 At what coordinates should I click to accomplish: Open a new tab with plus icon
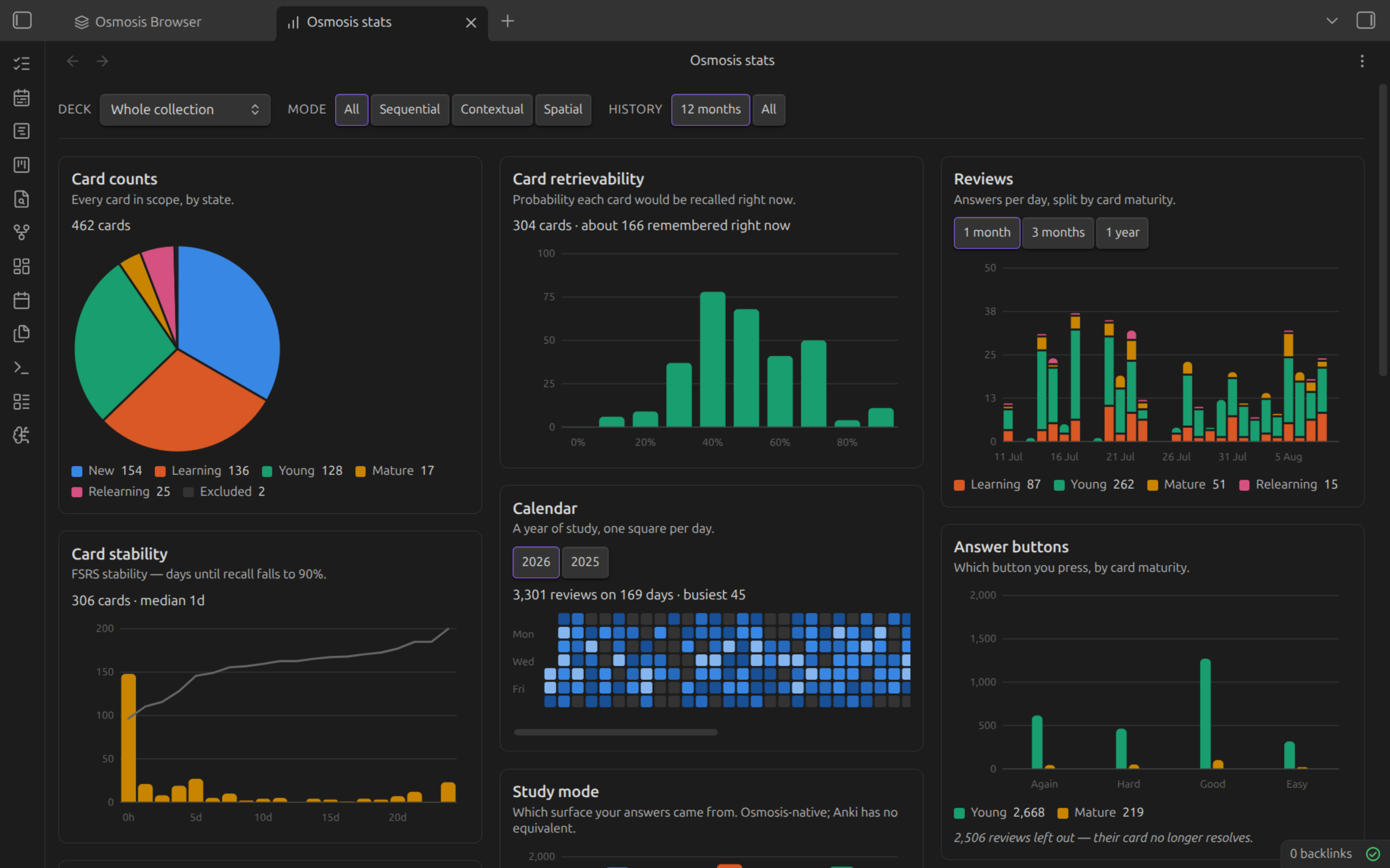pyautogui.click(x=508, y=21)
